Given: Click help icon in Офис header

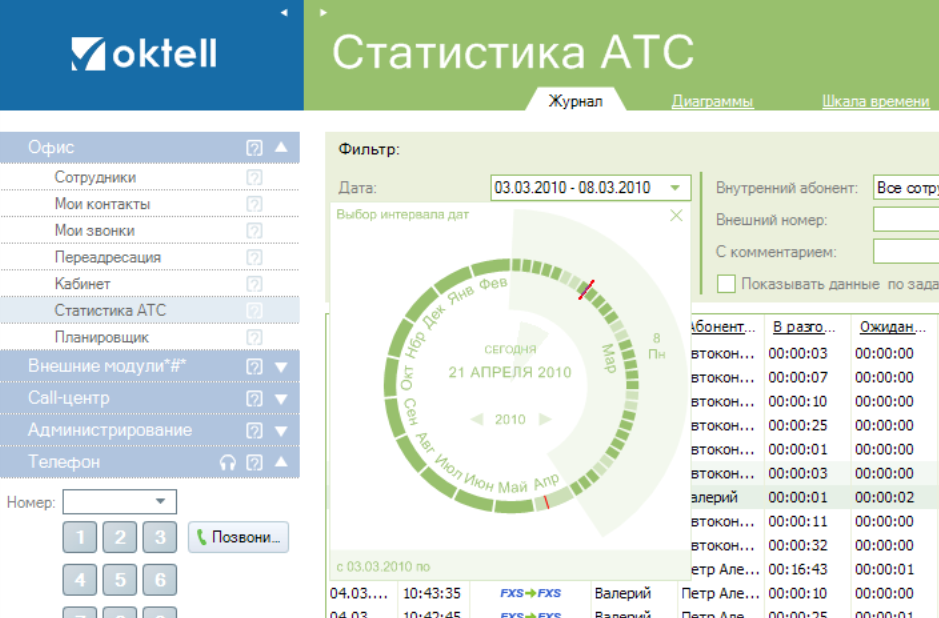Looking at the screenshot, I should click(x=254, y=148).
